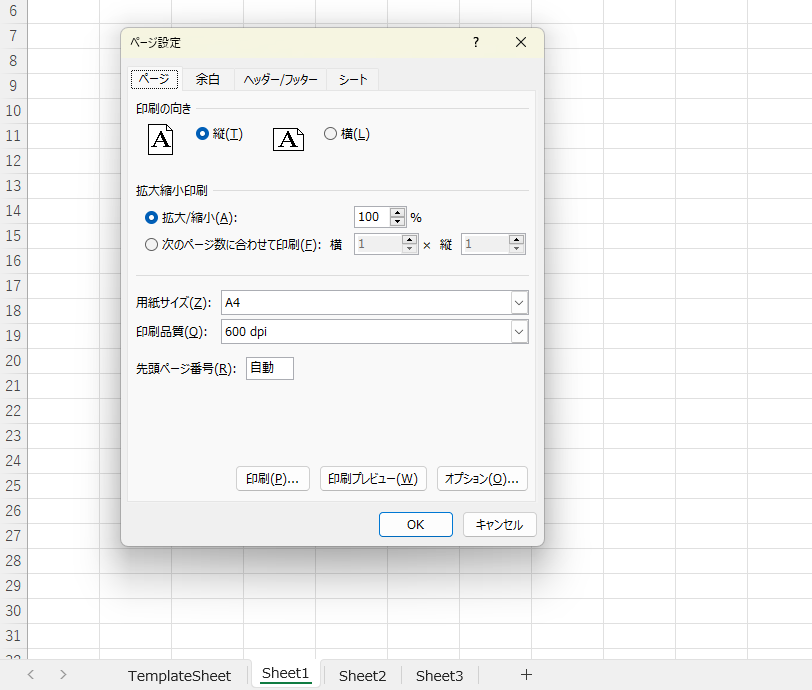The width and height of the screenshot is (812, 690).
Task: Switch to the シート tab
Action: pyautogui.click(x=352, y=79)
